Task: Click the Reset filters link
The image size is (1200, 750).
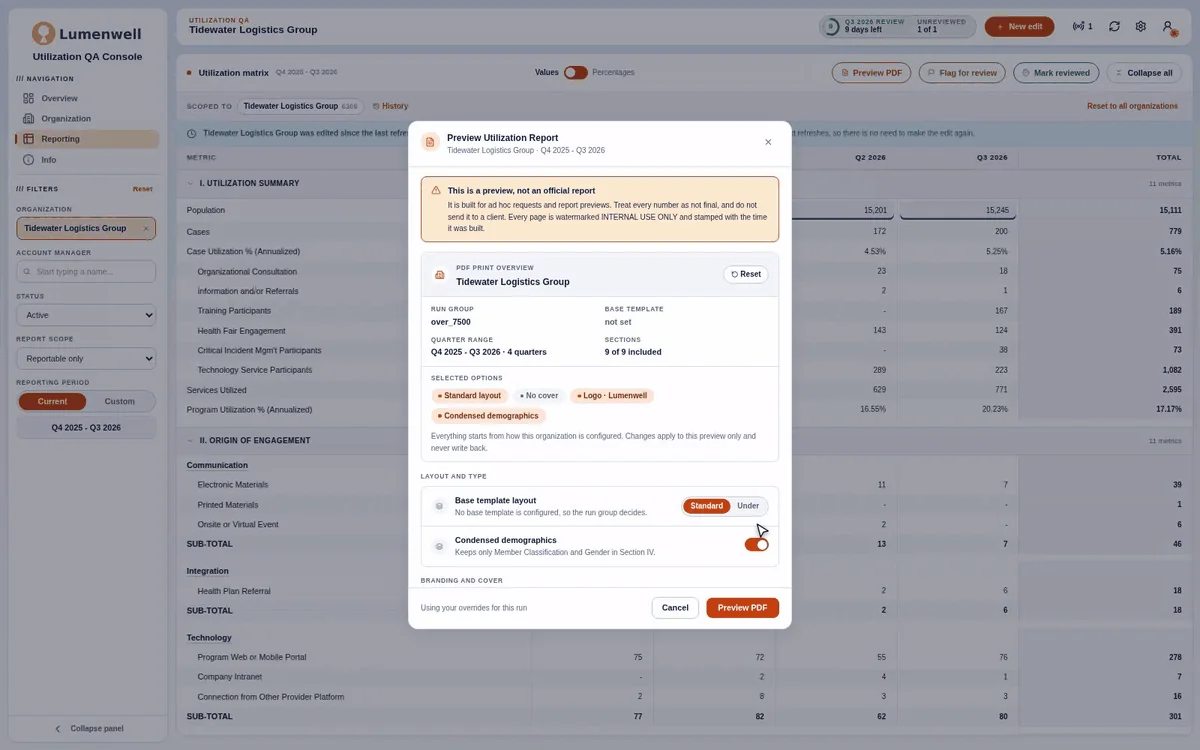Action: pyautogui.click(x=143, y=189)
